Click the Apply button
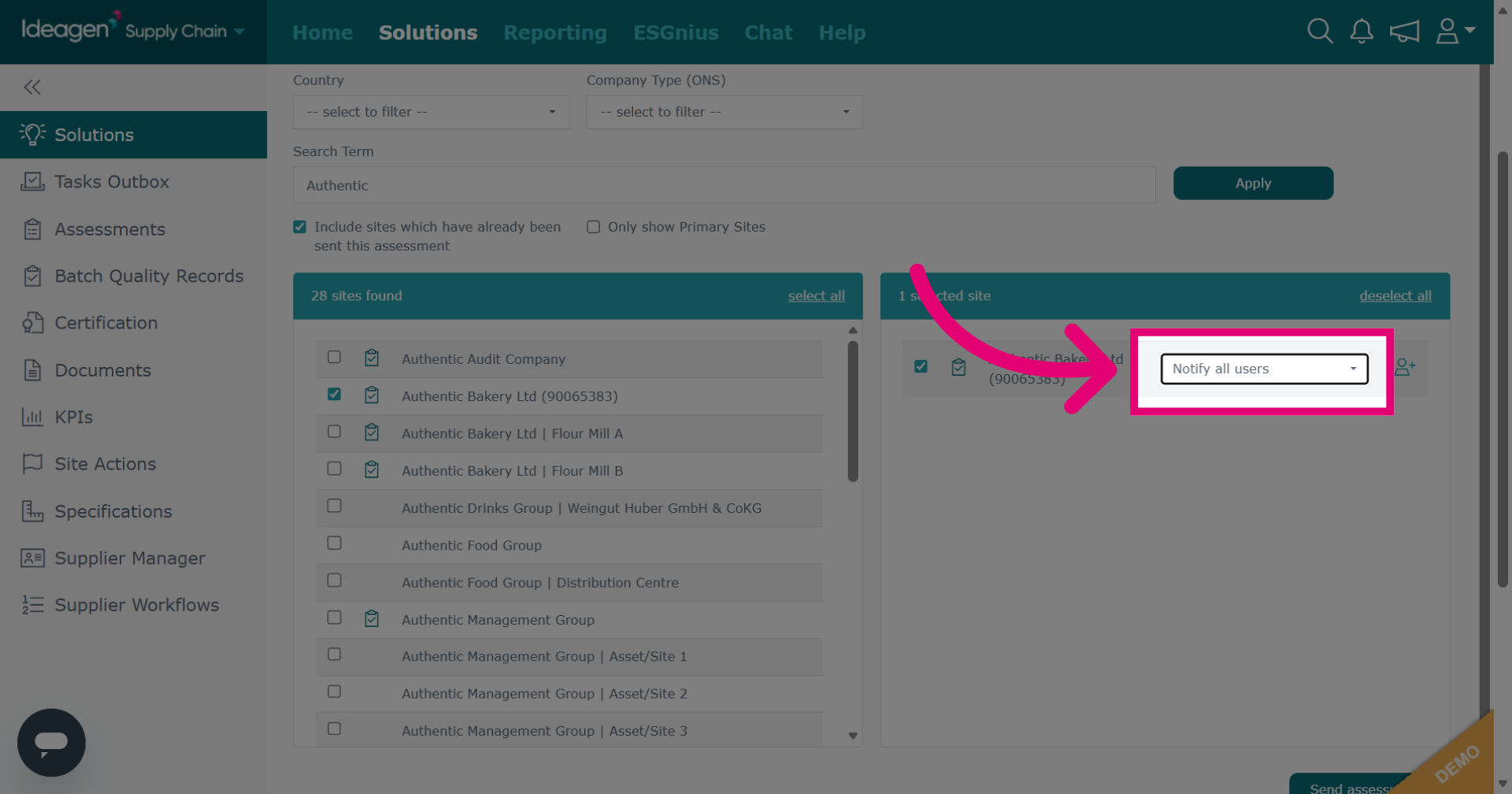The height and width of the screenshot is (794, 1512). coord(1253,183)
